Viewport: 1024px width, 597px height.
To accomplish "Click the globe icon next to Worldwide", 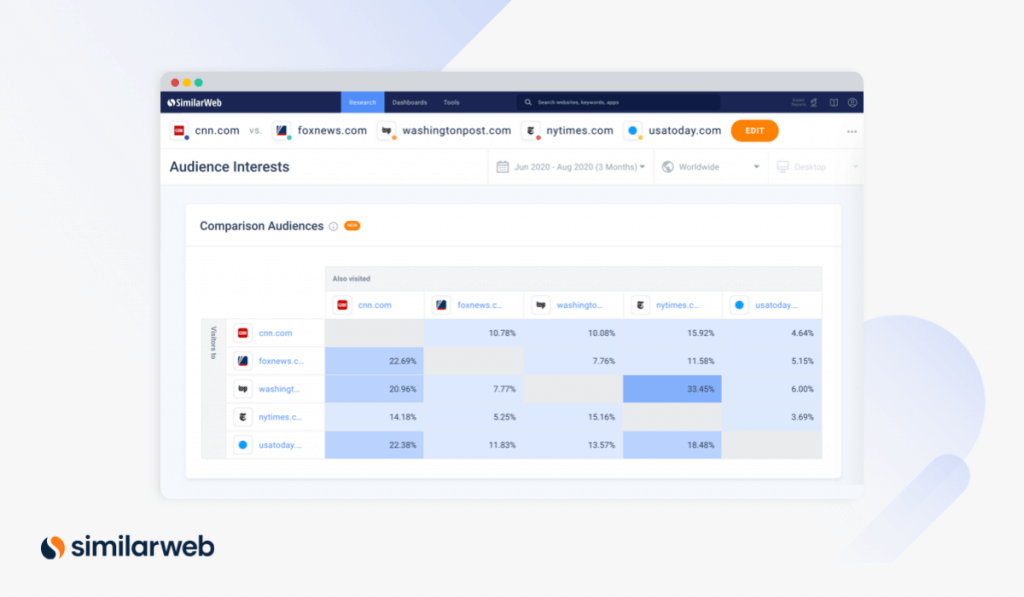I will pos(667,166).
